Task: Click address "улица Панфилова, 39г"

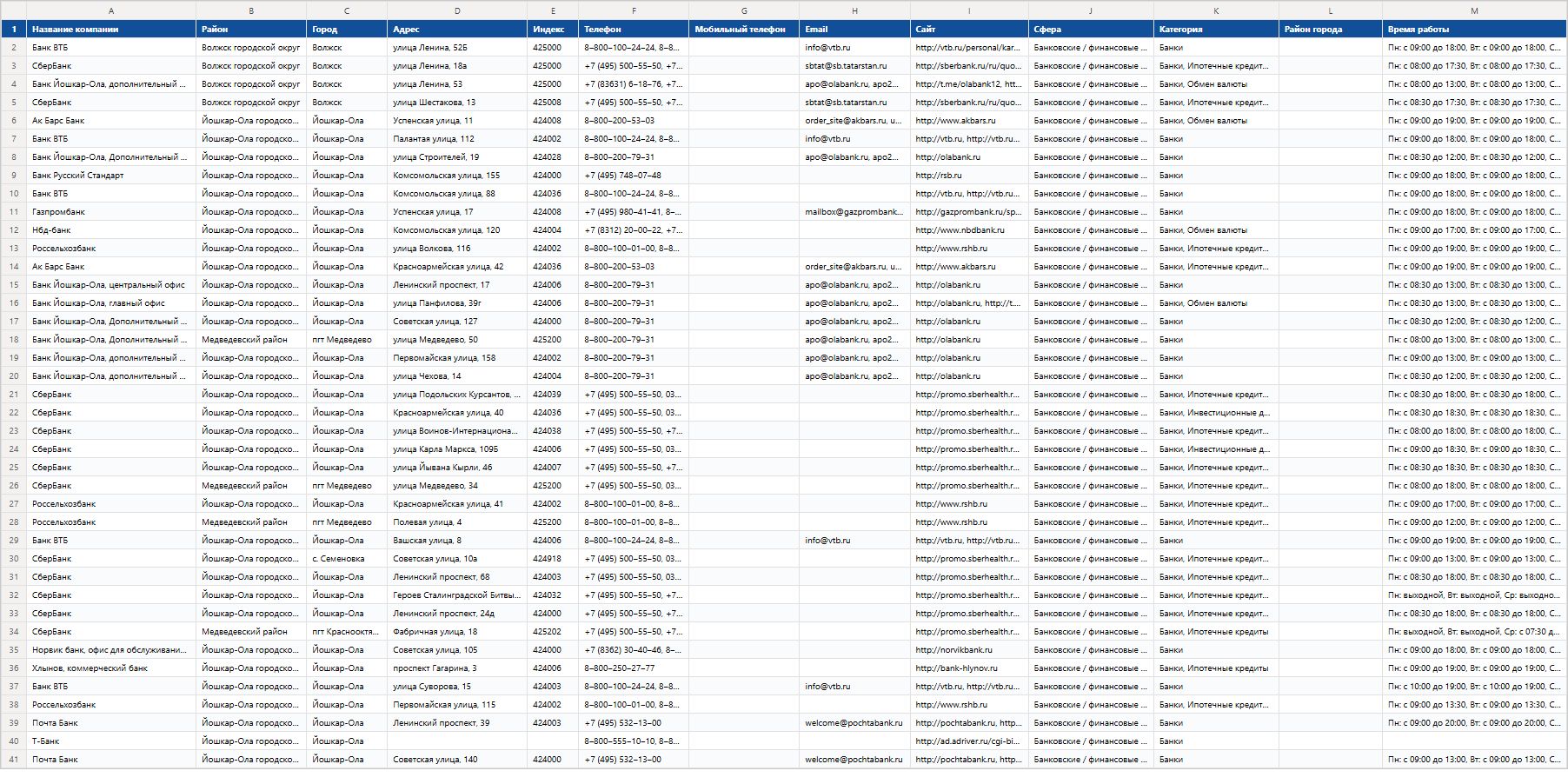Action: 457,303
